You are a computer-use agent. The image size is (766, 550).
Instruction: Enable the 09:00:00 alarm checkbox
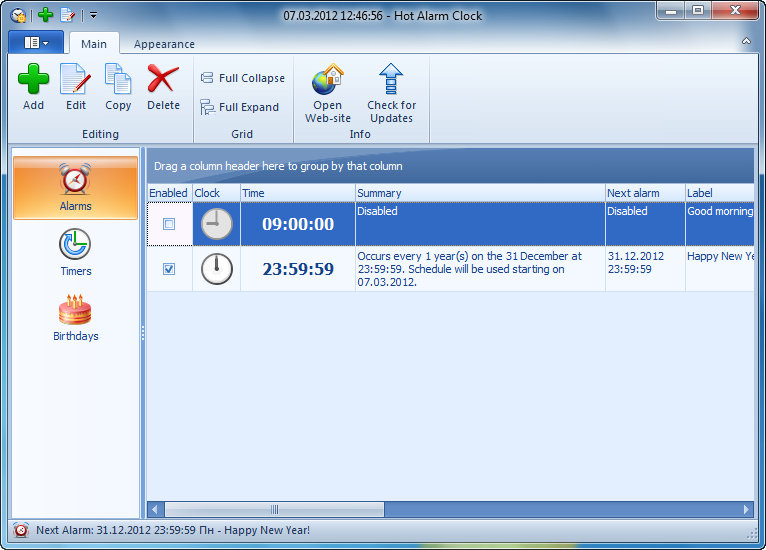tap(169, 224)
